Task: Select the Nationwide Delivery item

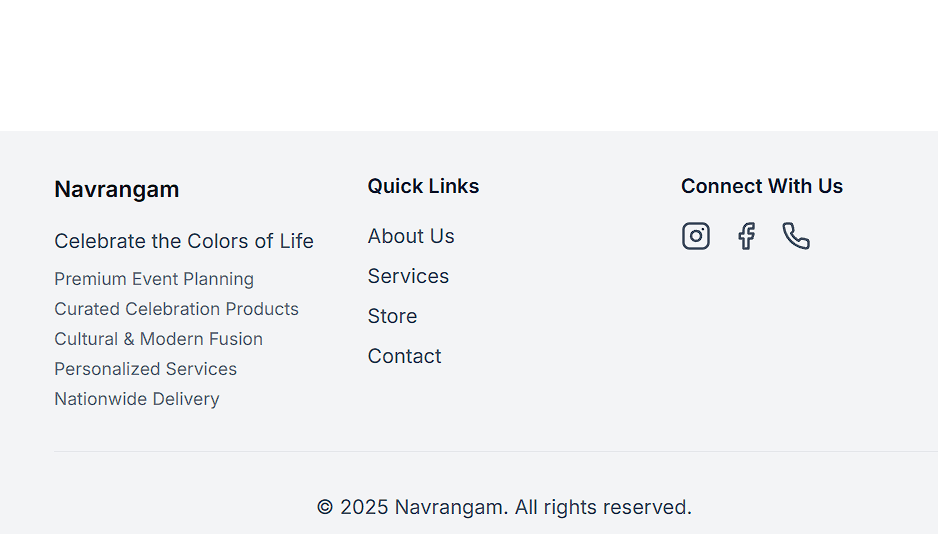Action: [x=137, y=399]
